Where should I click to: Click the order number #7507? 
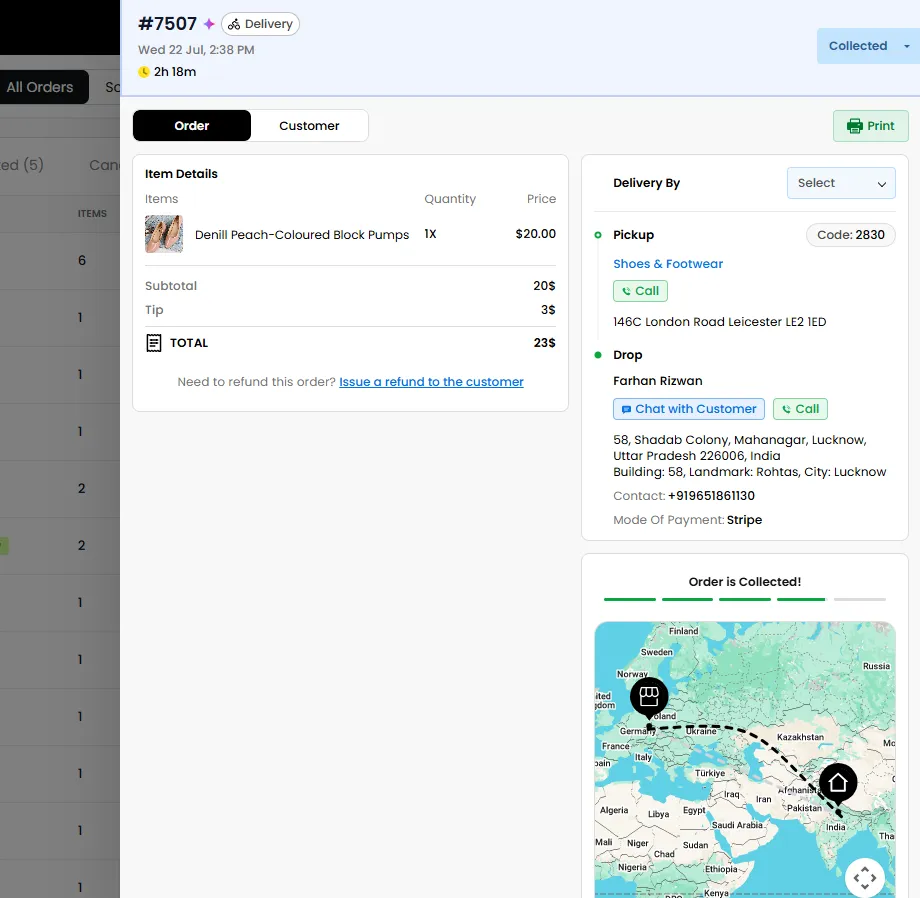click(x=167, y=23)
